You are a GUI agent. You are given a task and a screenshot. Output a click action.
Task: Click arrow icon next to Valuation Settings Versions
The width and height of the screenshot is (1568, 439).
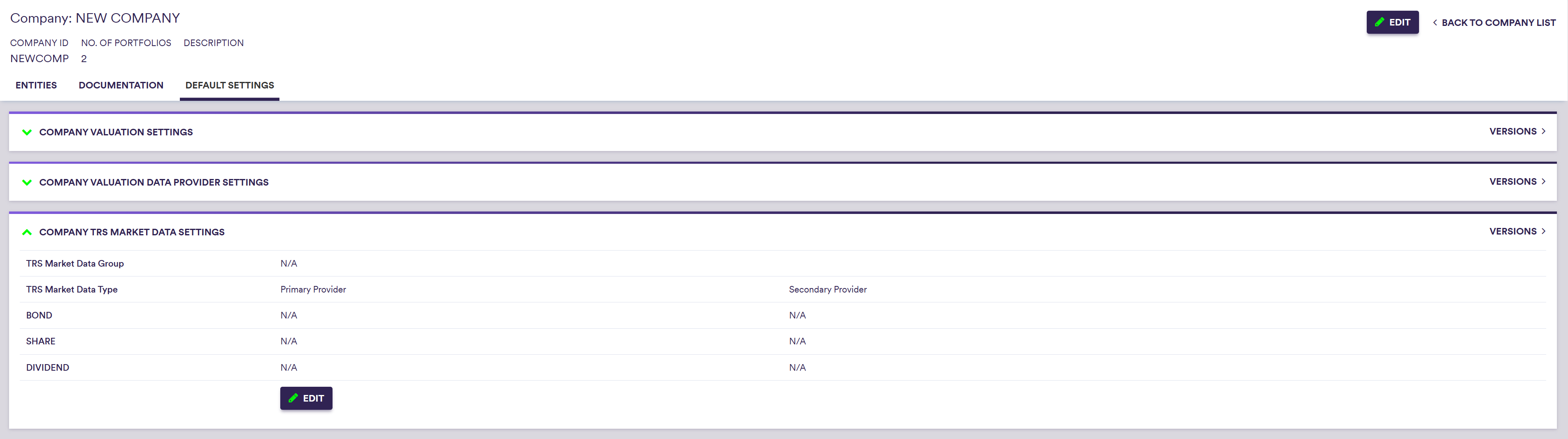(1543, 132)
